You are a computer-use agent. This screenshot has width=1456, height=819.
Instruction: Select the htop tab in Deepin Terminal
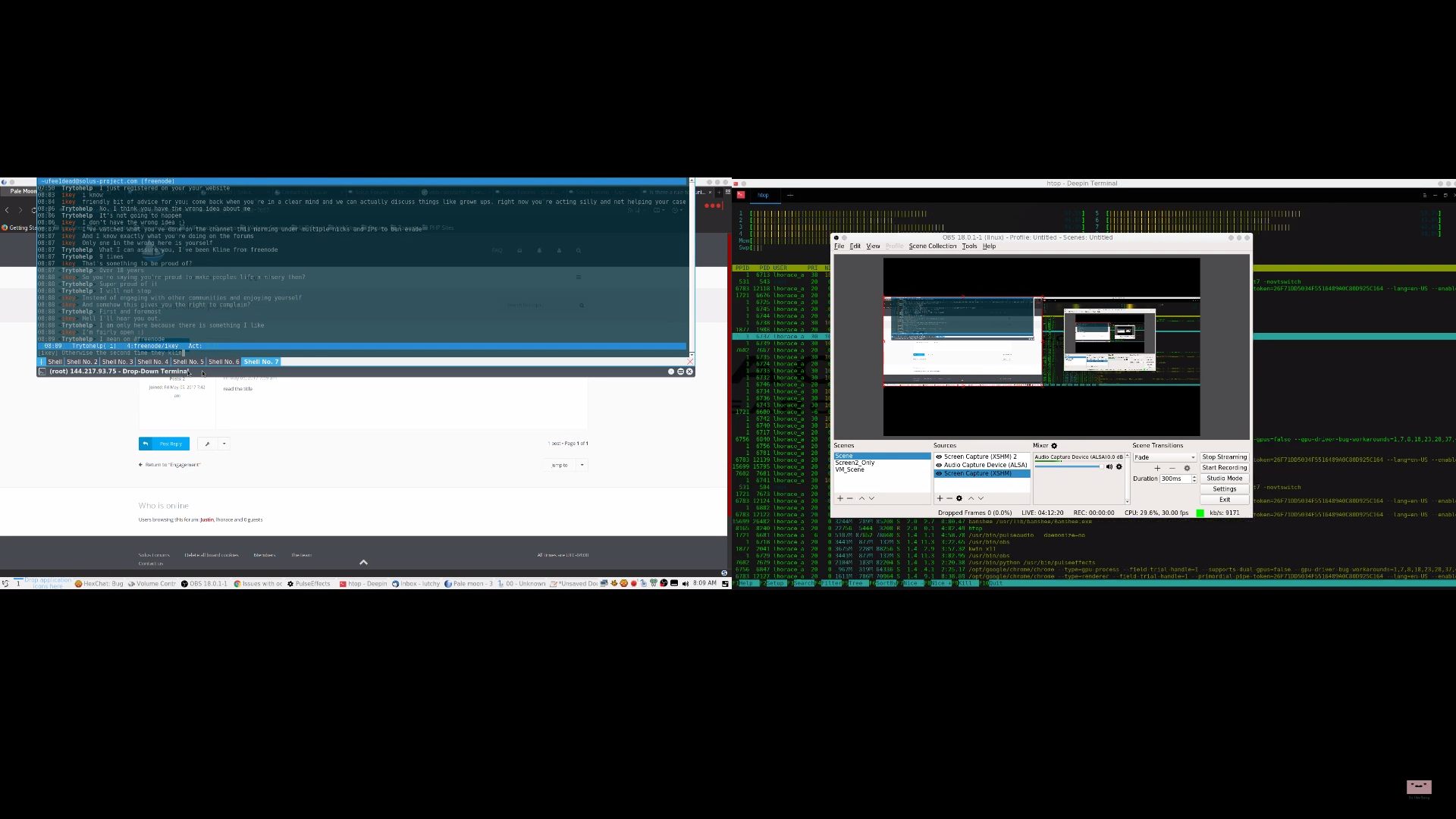click(x=762, y=196)
